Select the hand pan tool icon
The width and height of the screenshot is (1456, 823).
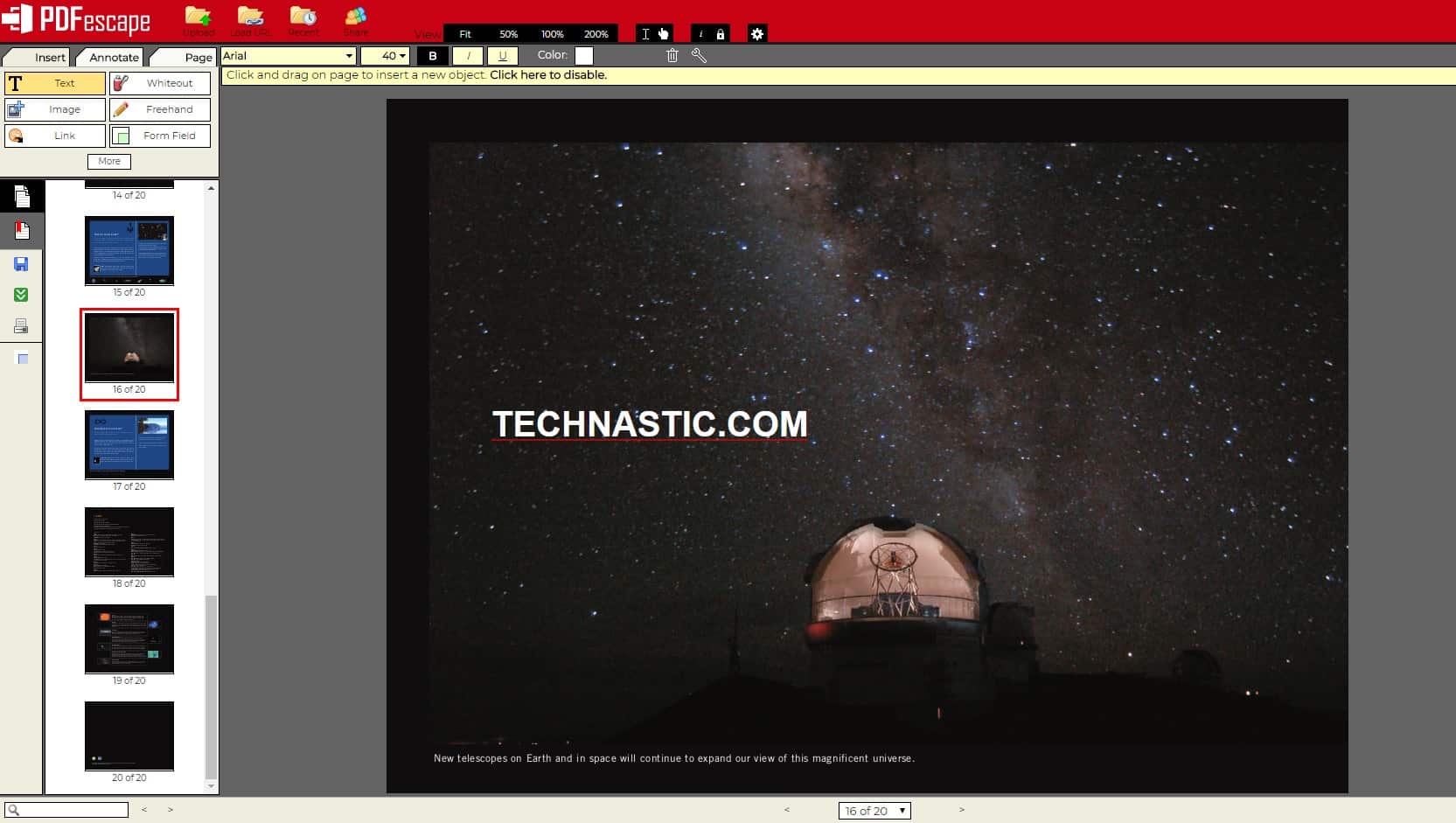[663, 34]
